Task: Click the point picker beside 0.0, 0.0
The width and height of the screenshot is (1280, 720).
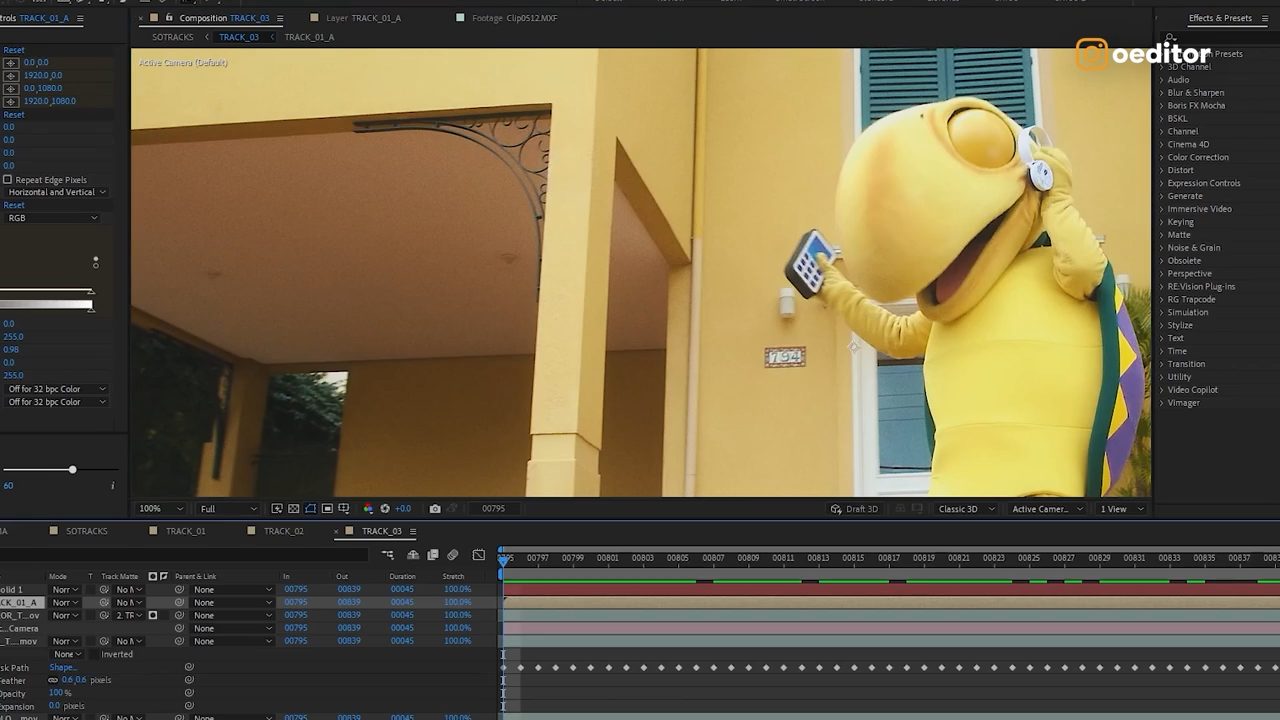Action: (11, 62)
